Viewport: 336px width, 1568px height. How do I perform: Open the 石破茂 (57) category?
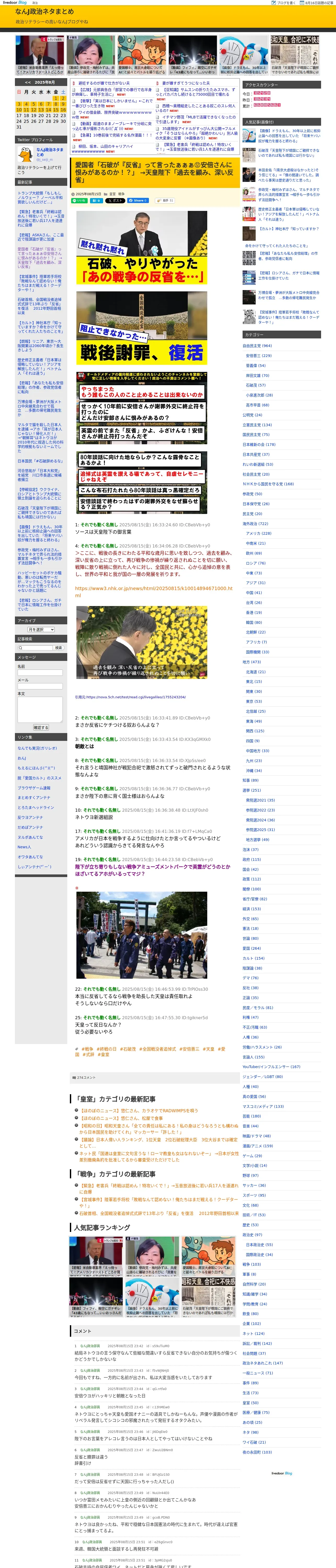pyautogui.click(x=255, y=385)
